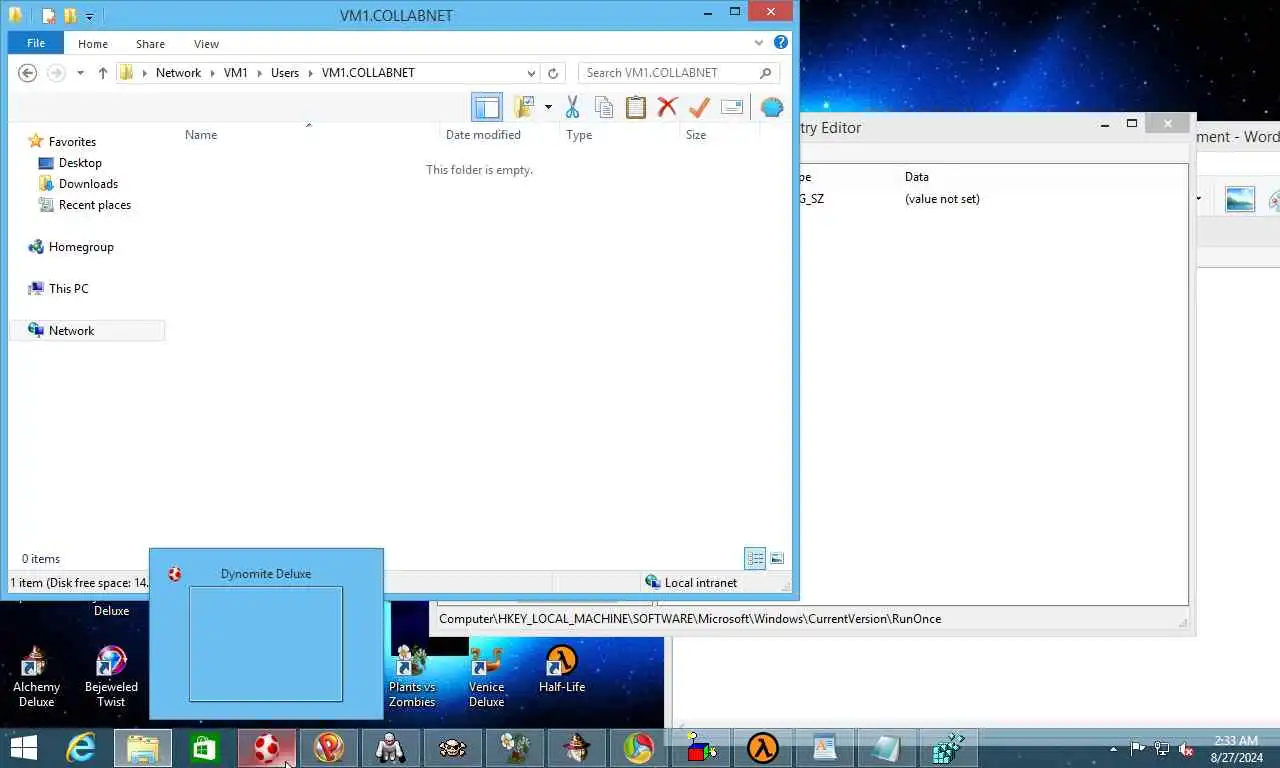Switch to the View ribbon tab
Screen dimensions: 1280x768
[x=206, y=43]
